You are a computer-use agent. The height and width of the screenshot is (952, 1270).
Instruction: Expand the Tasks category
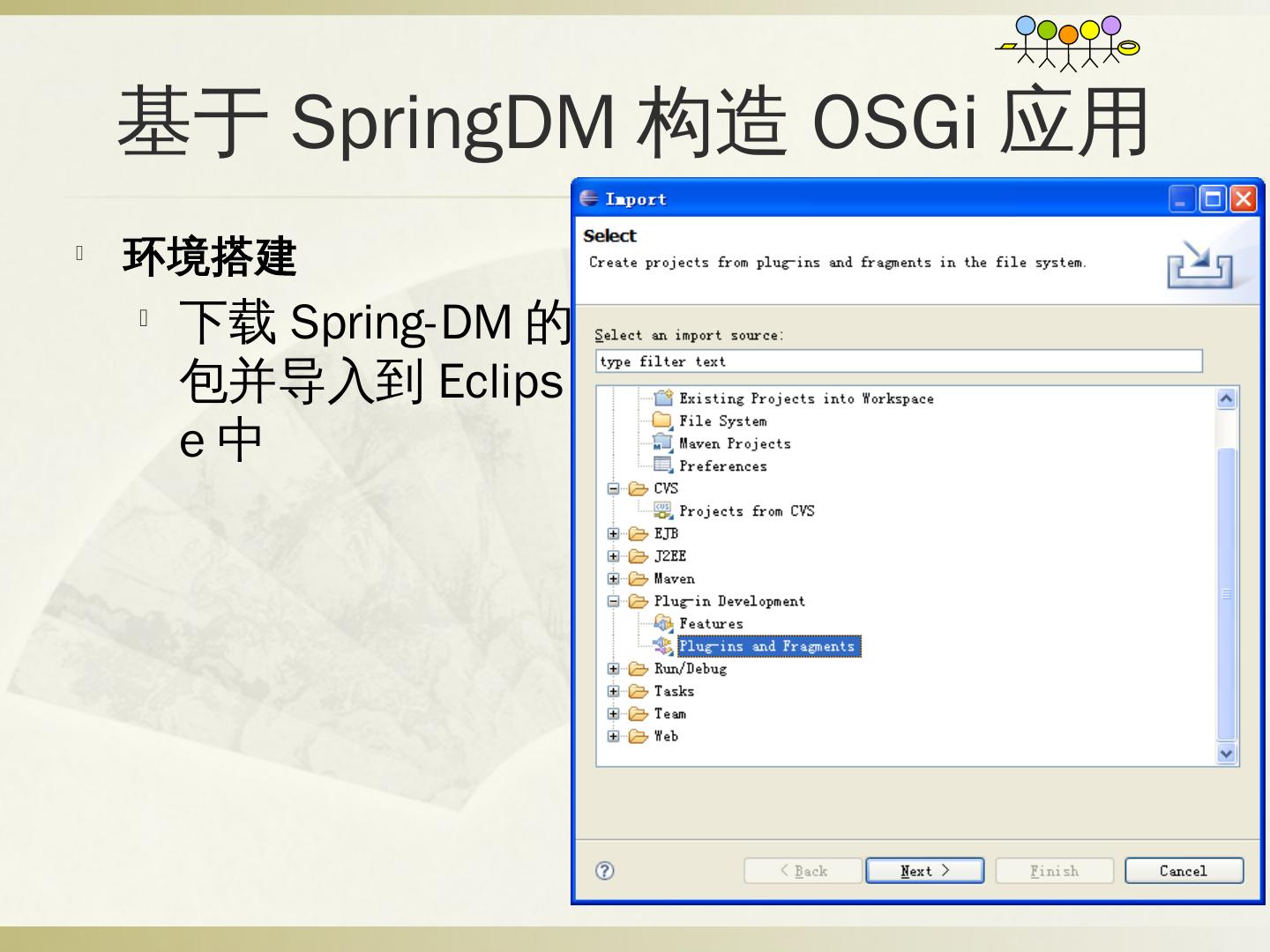614,691
